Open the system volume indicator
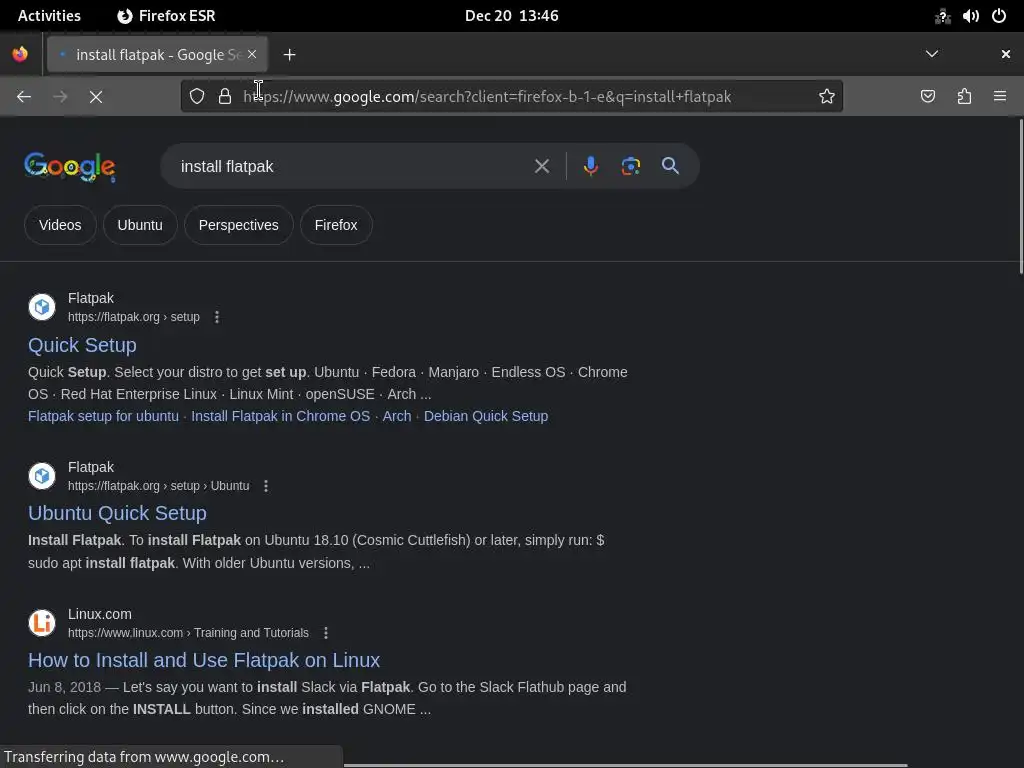The image size is (1024, 768). [970, 16]
